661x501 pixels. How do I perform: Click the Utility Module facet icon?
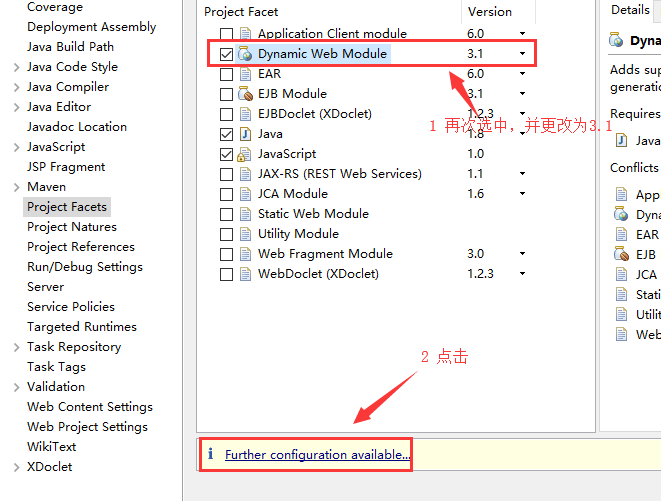(x=245, y=234)
